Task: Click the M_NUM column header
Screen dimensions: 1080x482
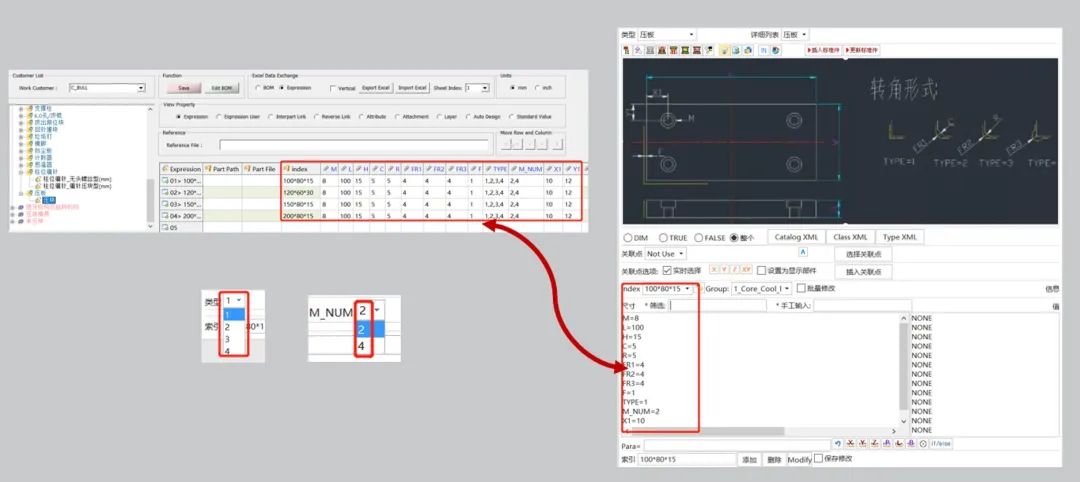Action: 527,169
